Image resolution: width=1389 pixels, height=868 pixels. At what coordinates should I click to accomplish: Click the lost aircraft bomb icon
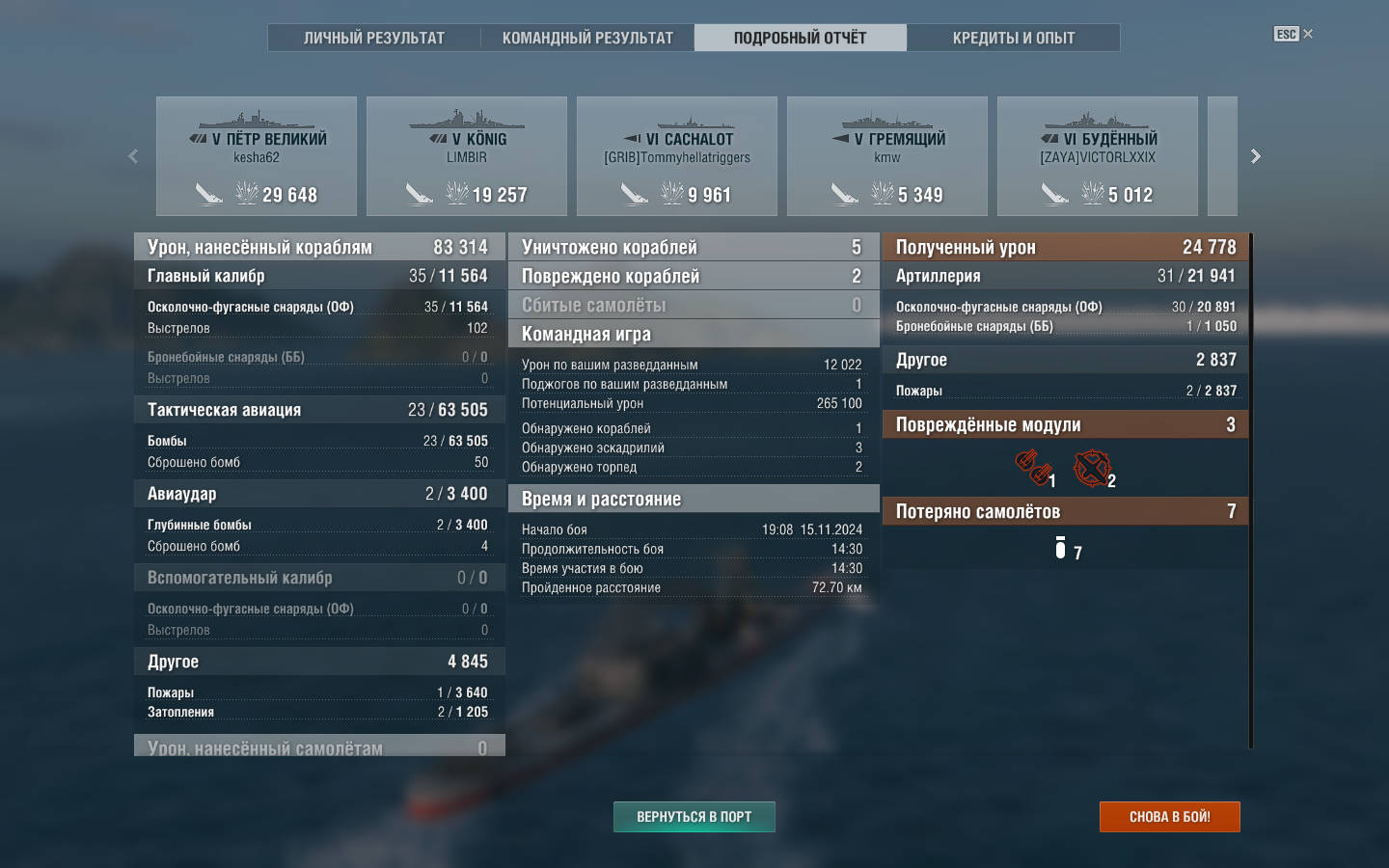1060,548
